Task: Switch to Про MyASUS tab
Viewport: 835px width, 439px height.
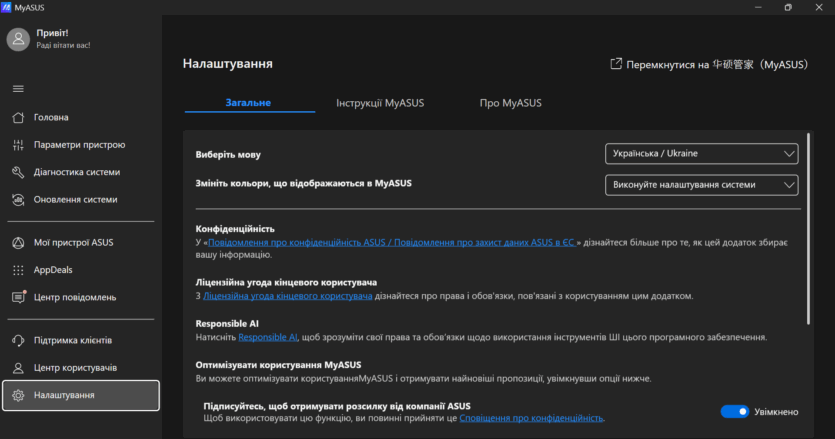Action: [x=510, y=103]
